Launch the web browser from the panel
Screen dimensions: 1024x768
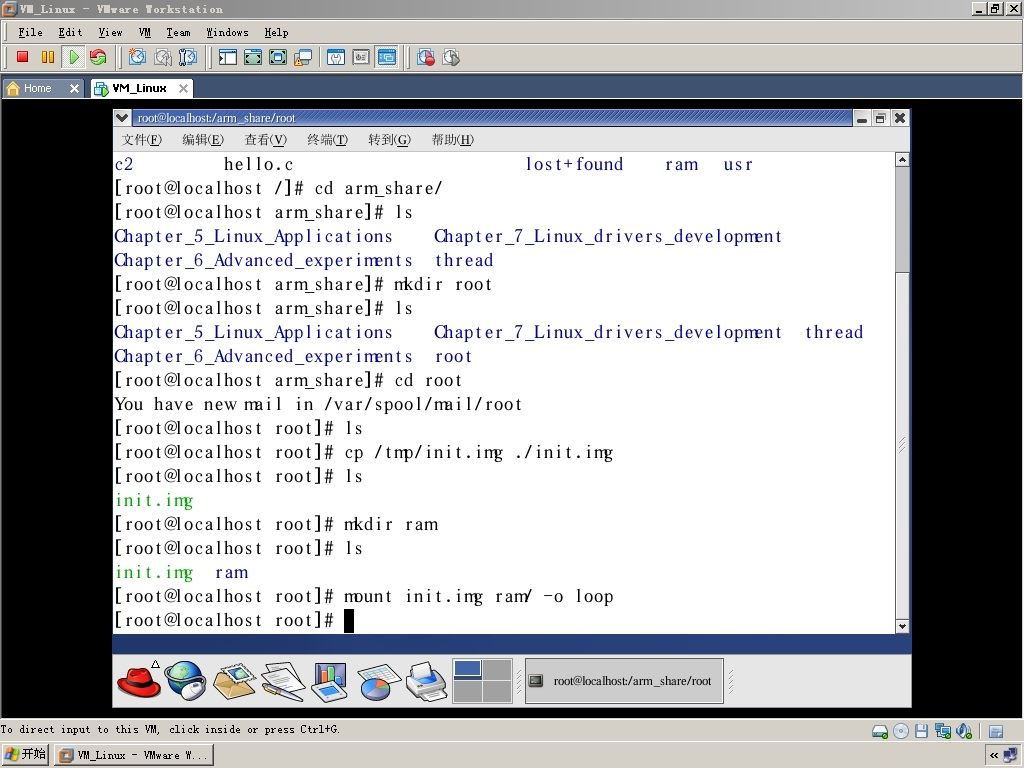pyautogui.click(x=185, y=680)
